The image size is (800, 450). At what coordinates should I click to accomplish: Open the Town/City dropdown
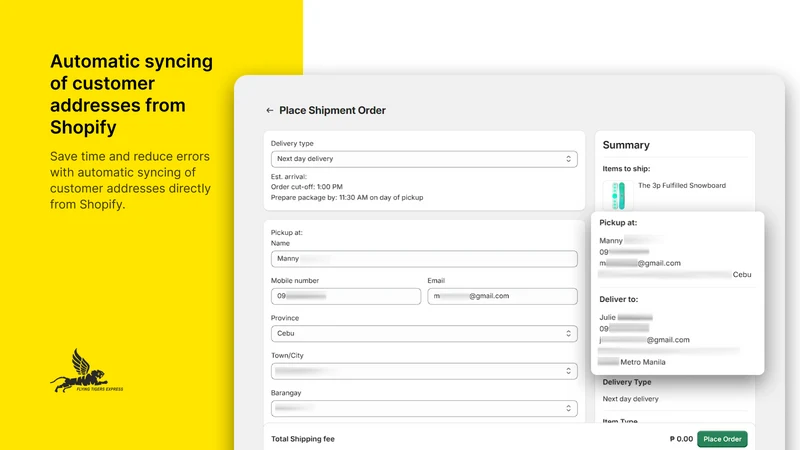click(424, 371)
